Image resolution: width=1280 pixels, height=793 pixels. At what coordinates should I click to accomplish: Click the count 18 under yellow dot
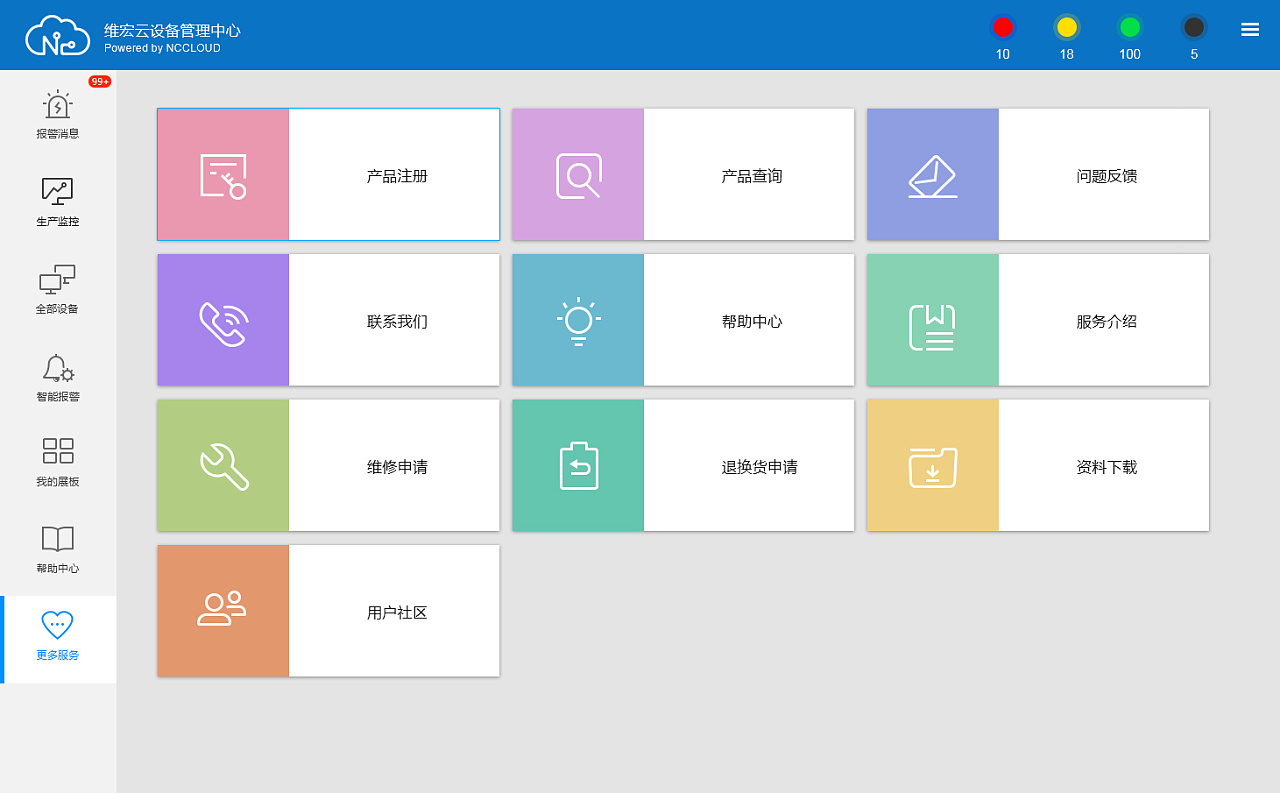pyautogui.click(x=1067, y=54)
